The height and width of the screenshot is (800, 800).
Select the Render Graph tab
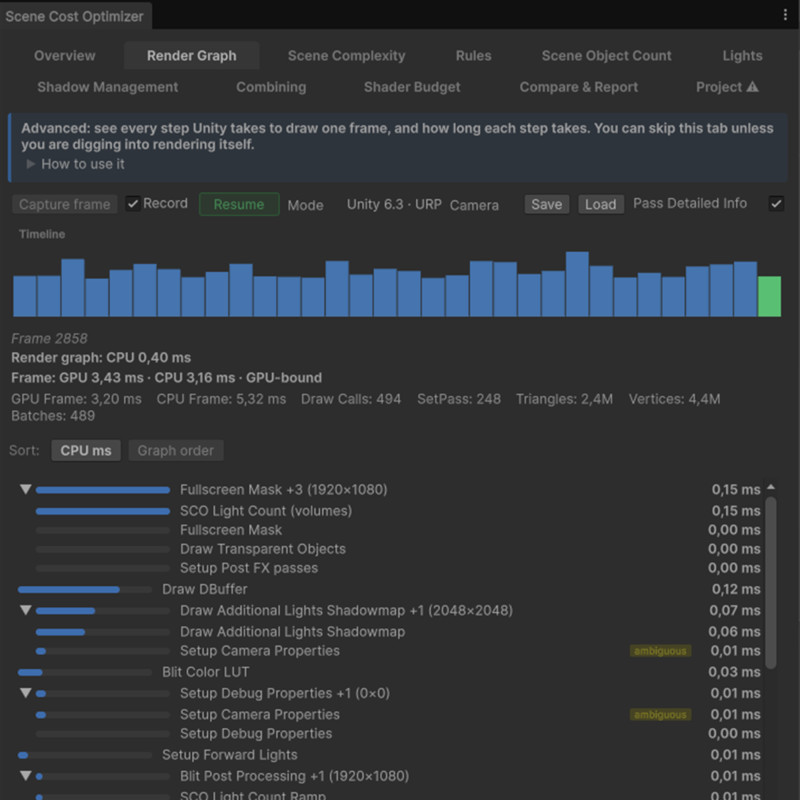(191, 56)
